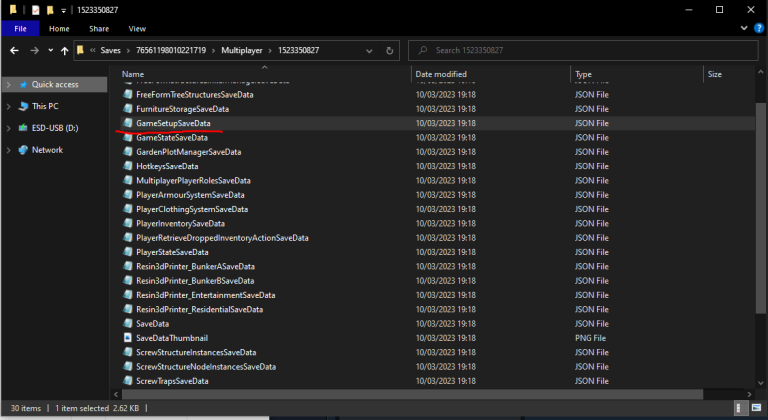Screen dimensions: 768x420
Task: Expand the ribbon with the chevron
Action: click(743, 29)
